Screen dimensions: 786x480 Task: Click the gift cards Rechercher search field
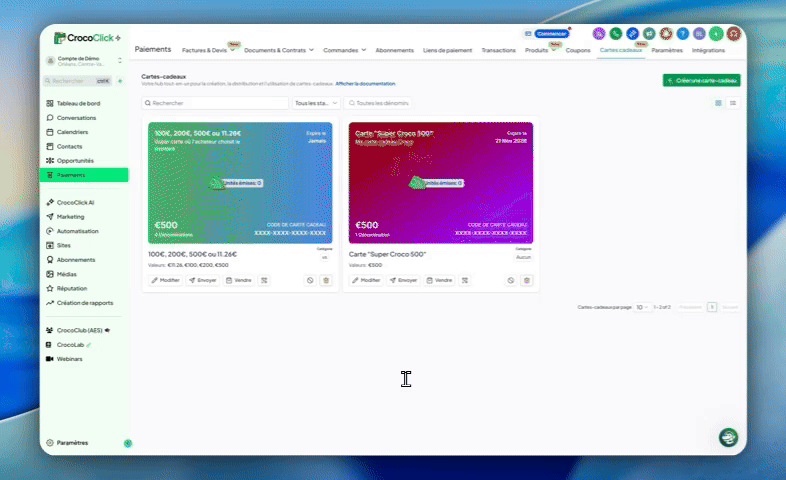[215, 103]
